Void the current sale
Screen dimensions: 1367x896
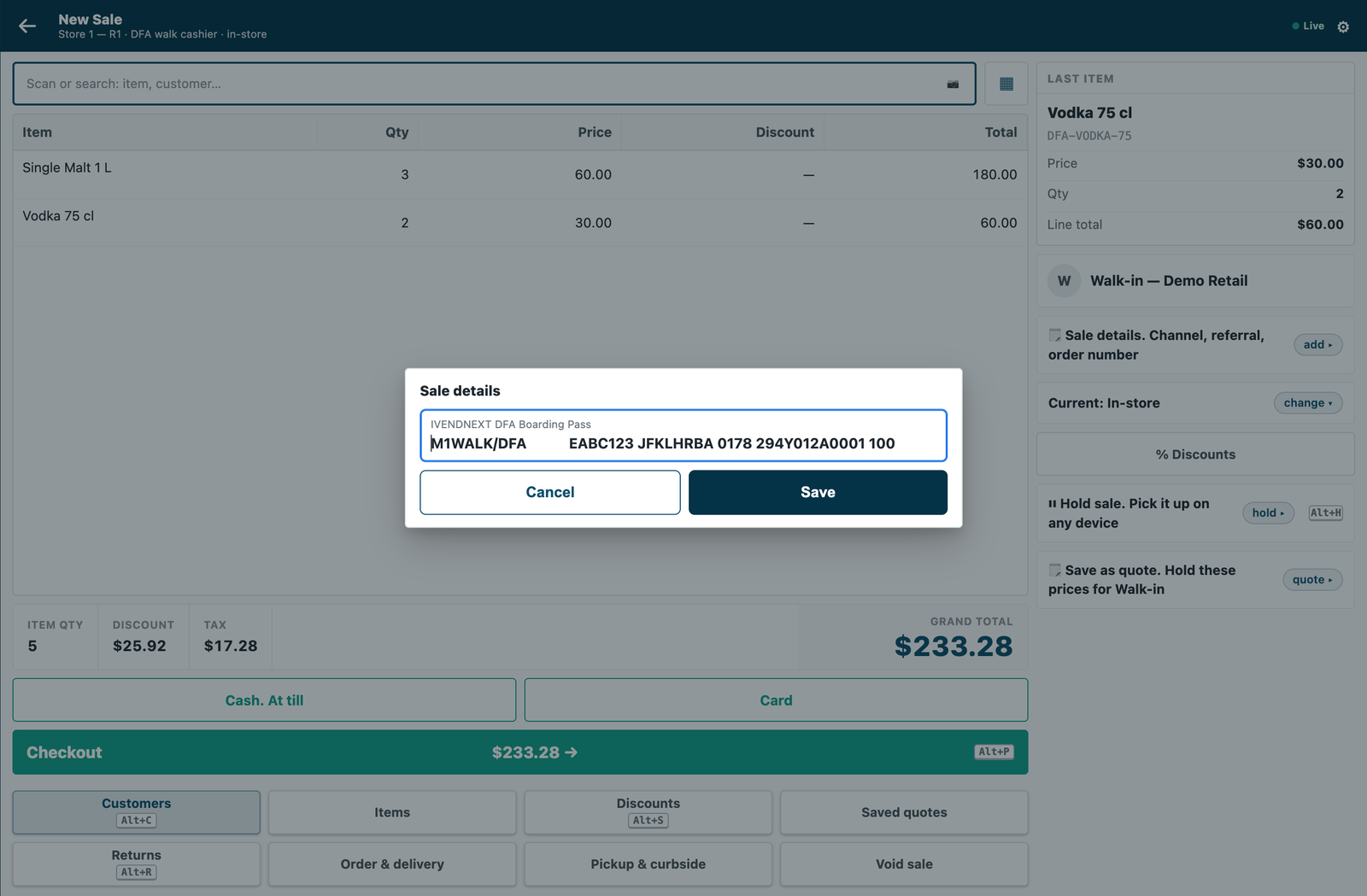click(904, 864)
